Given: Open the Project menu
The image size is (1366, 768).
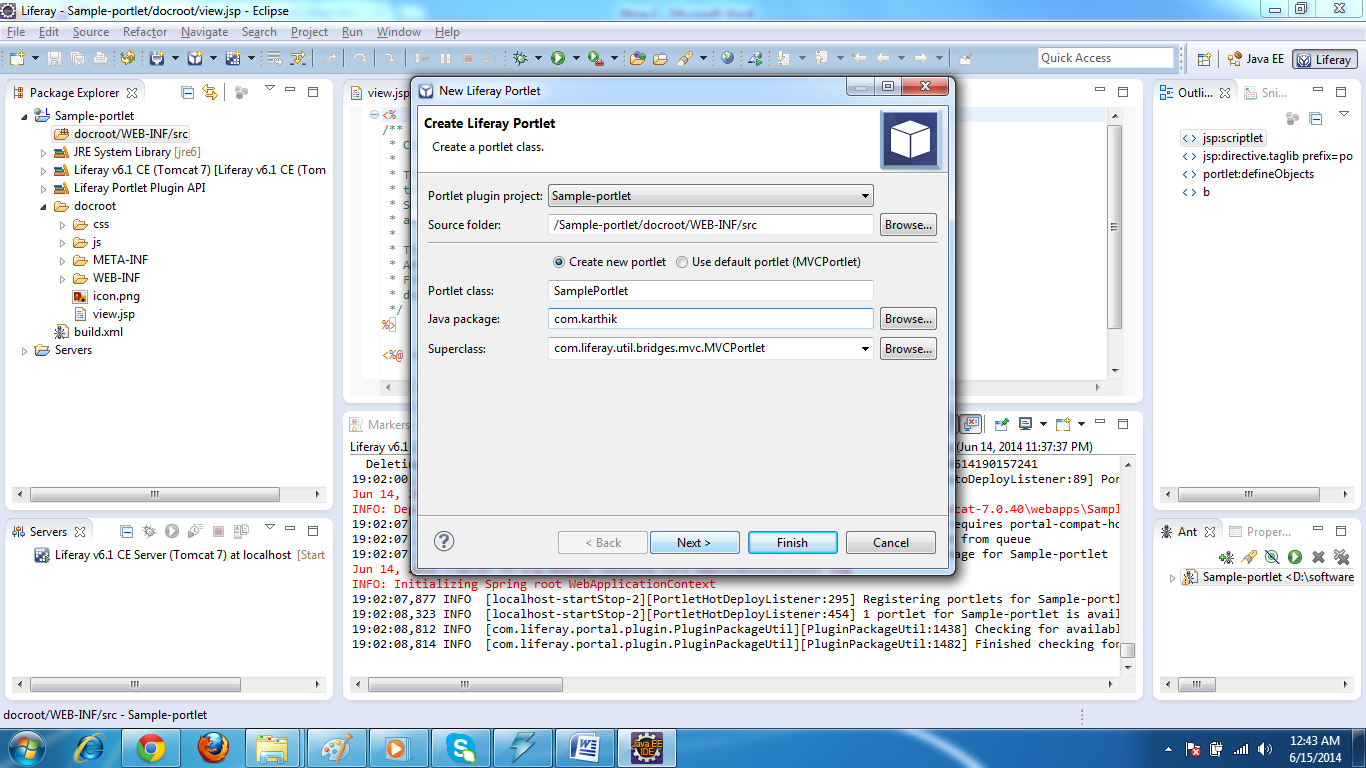Looking at the screenshot, I should click(309, 31).
